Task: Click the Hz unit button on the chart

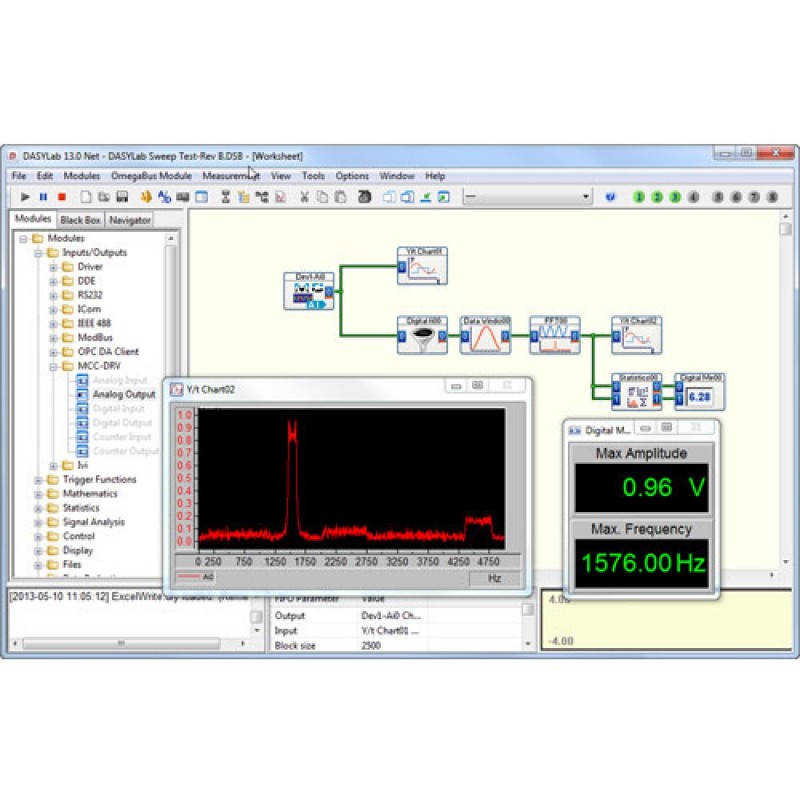Action: [x=494, y=578]
